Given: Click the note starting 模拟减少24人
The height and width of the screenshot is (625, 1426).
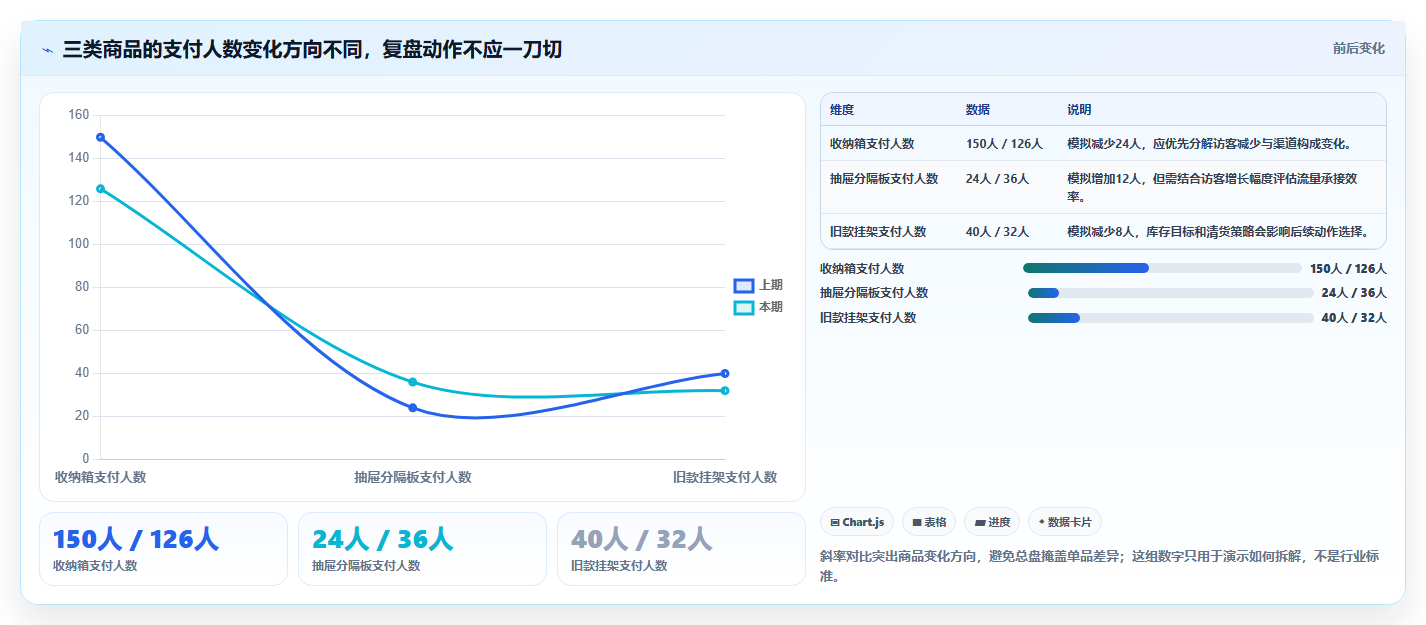Looking at the screenshot, I should 1210,144.
